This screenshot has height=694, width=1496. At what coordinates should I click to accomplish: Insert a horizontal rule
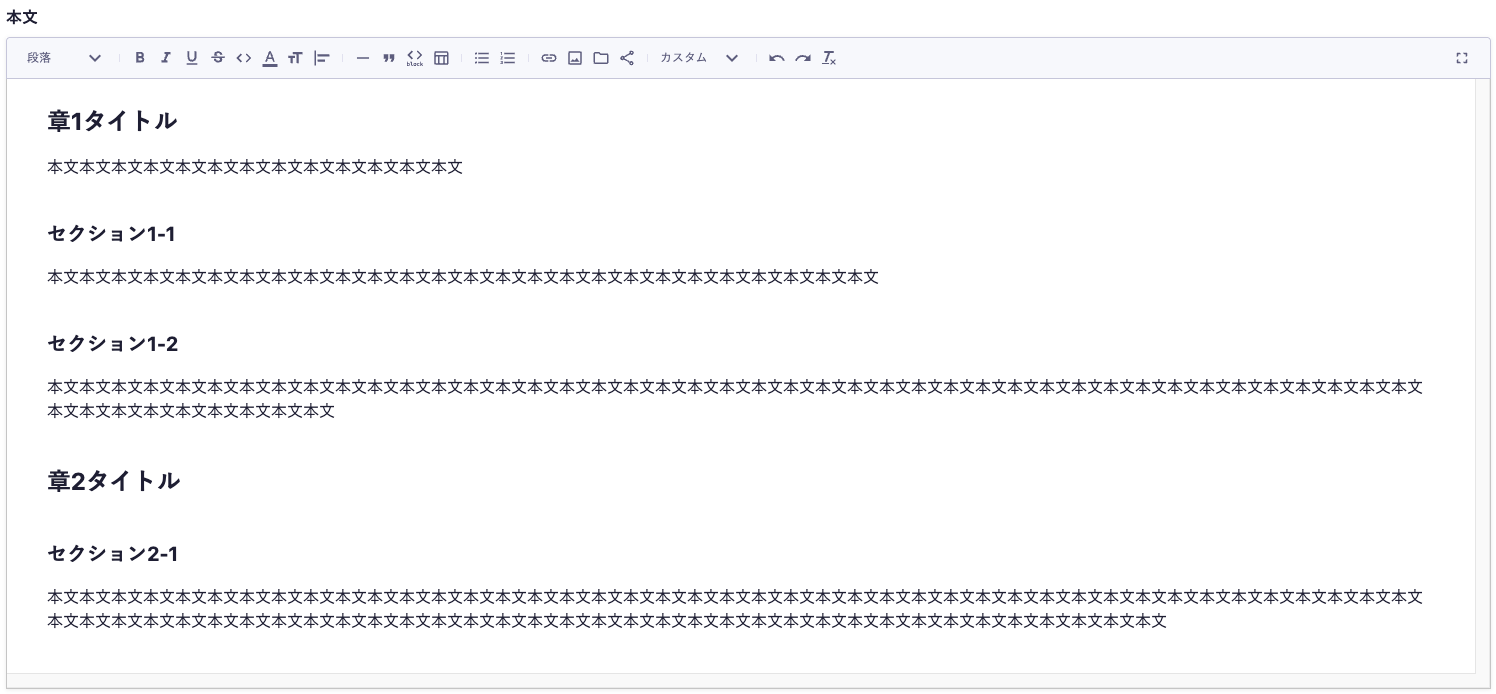(x=363, y=58)
